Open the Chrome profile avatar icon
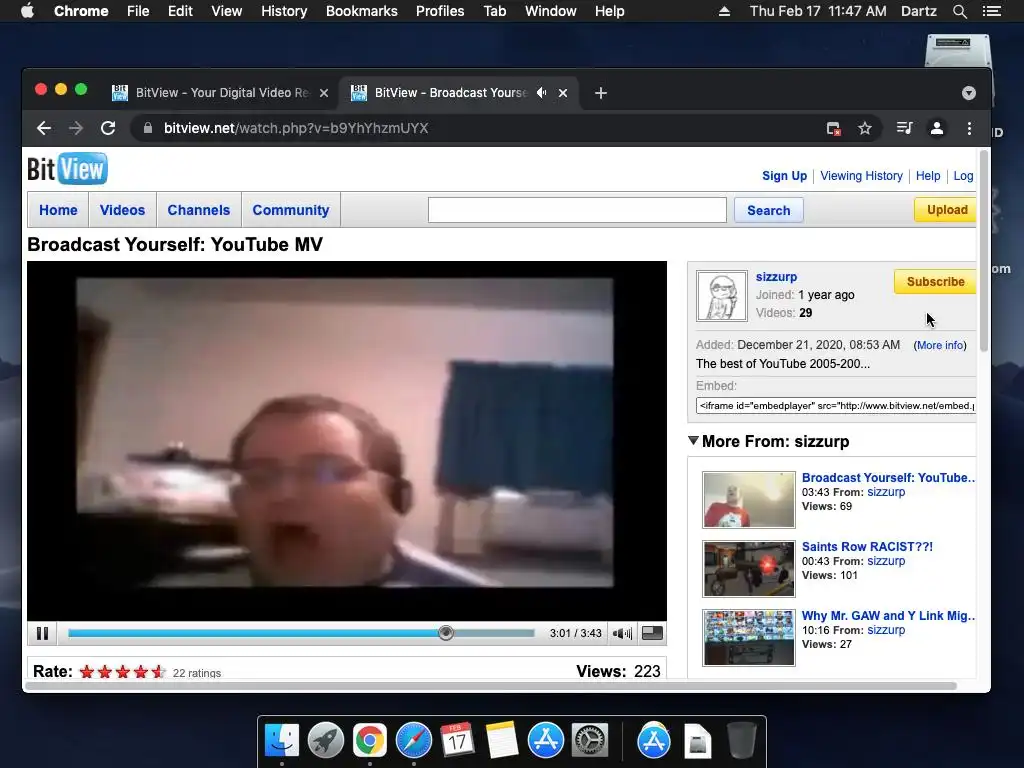This screenshot has width=1024, height=768. tap(936, 128)
